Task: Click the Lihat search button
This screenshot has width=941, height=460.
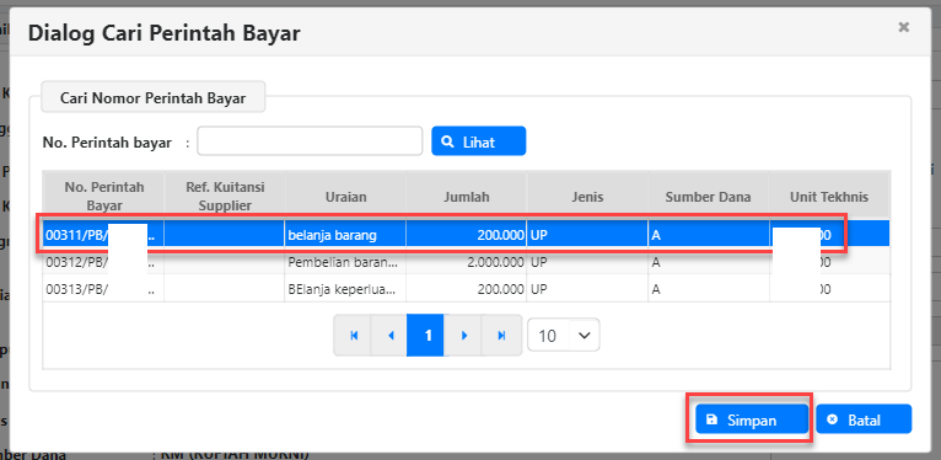Action: pyautogui.click(x=478, y=142)
